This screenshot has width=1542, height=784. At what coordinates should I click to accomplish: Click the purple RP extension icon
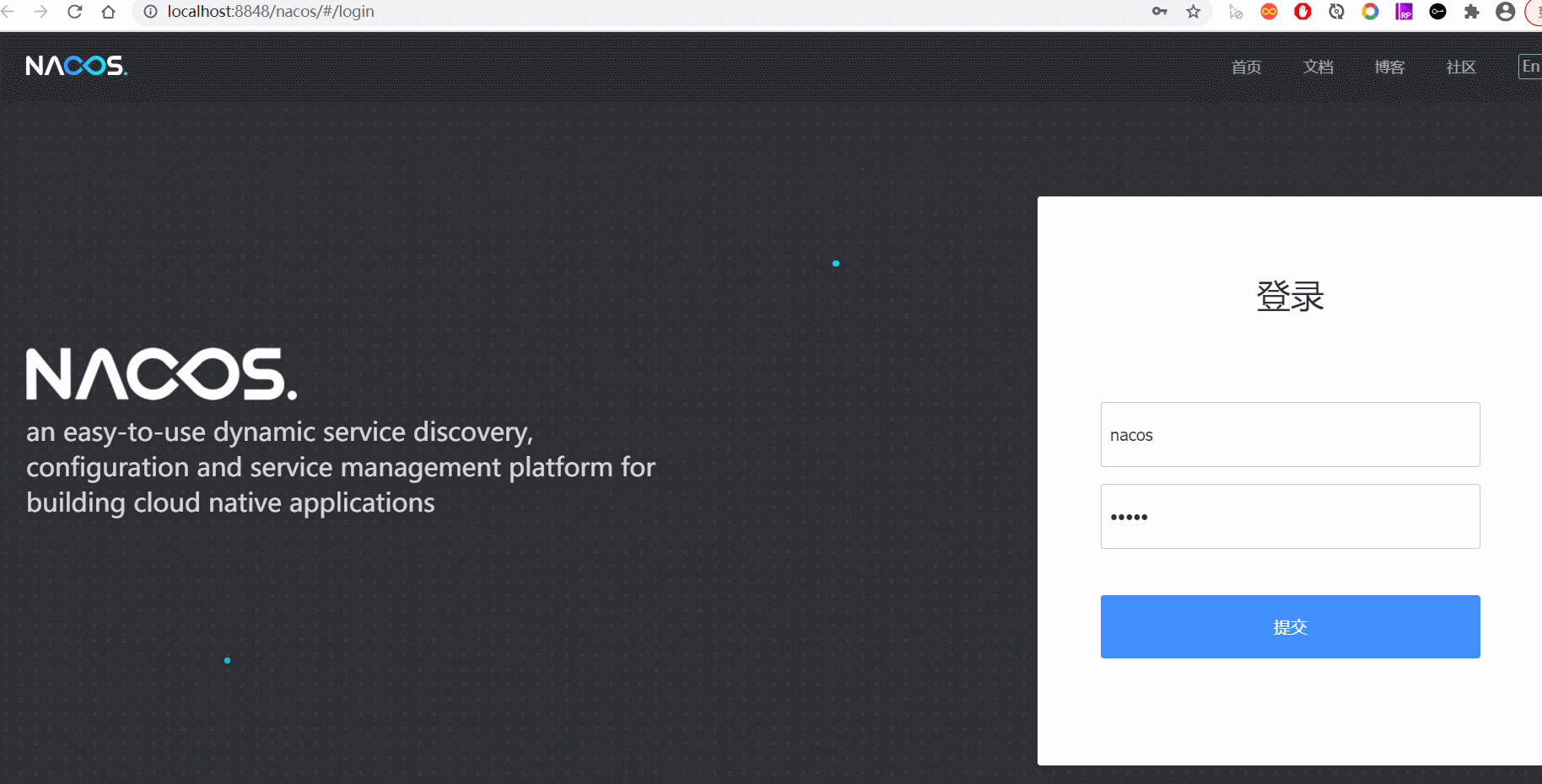[1405, 12]
